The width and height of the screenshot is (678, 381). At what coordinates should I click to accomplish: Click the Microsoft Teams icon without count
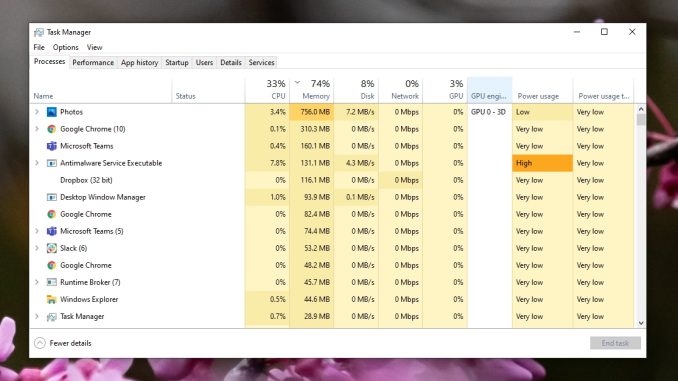tap(51, 146)
